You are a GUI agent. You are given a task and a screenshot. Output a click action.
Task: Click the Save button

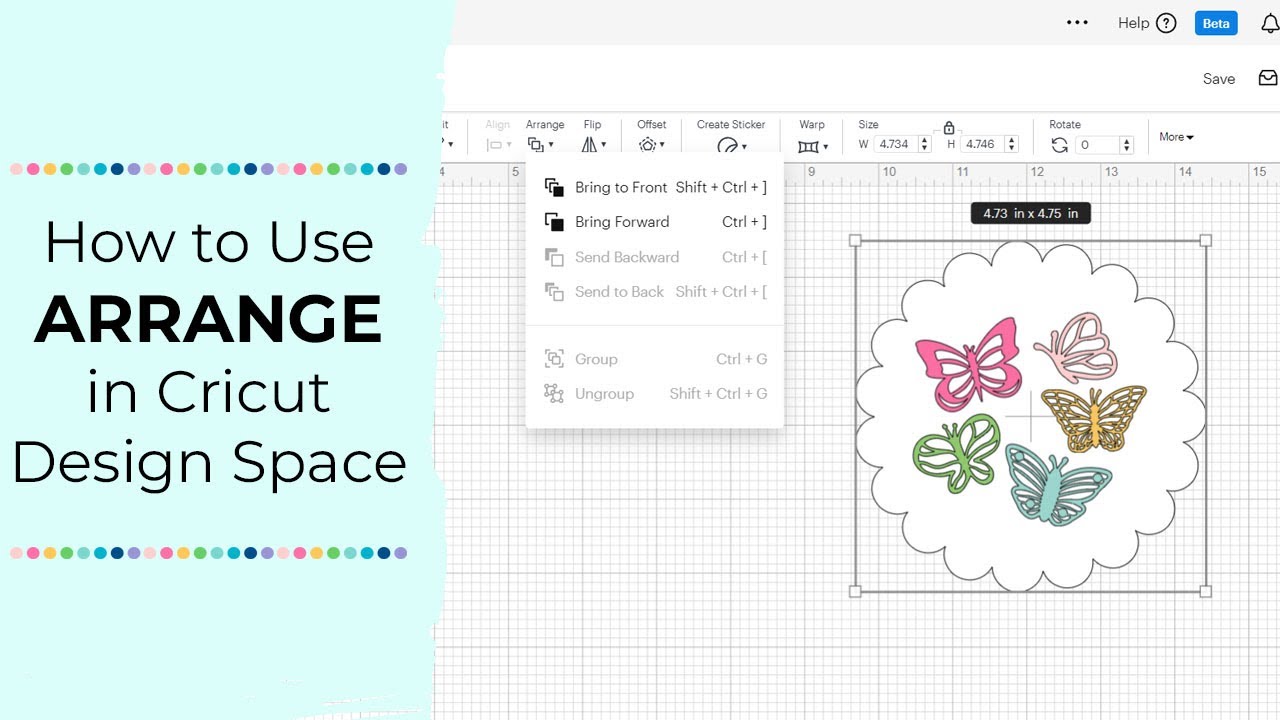coord(1219,79)
